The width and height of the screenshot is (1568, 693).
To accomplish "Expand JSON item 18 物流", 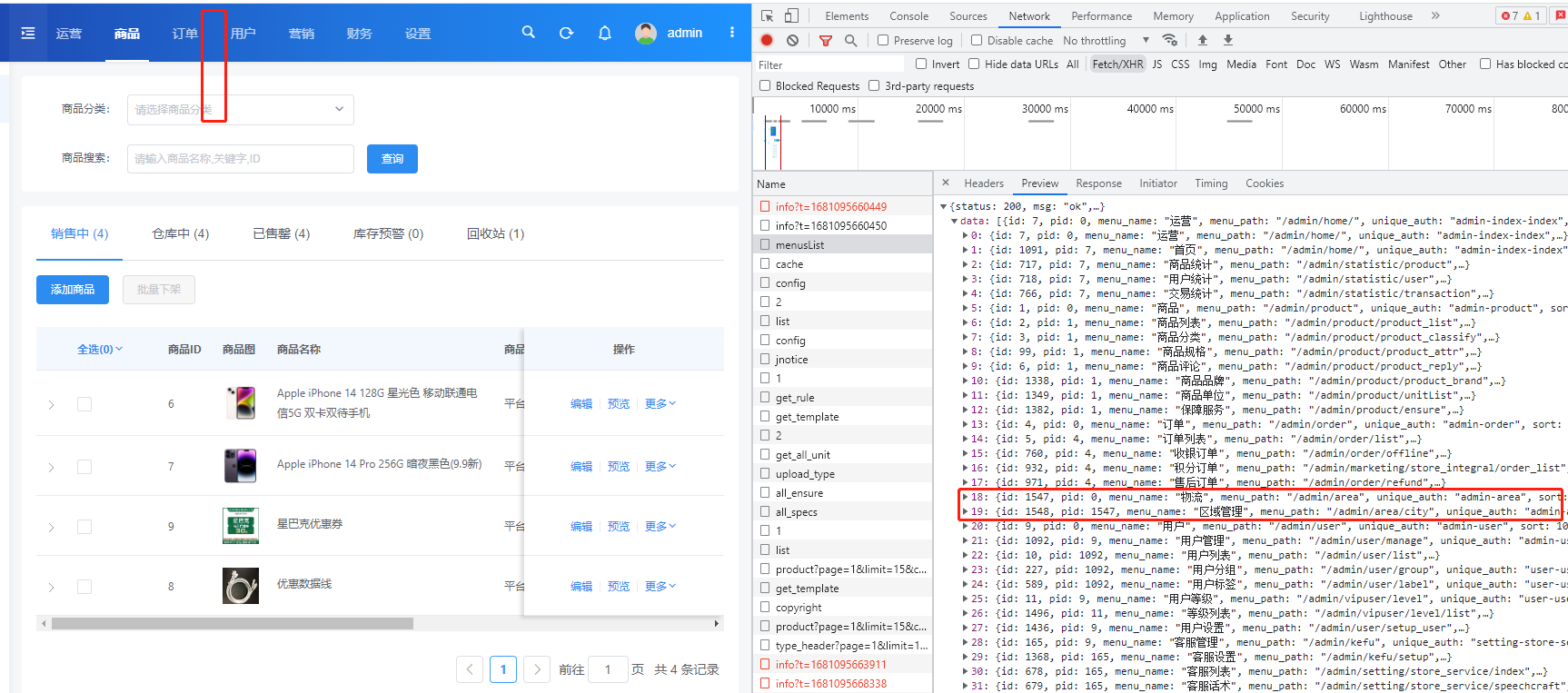I will point(965,497).
